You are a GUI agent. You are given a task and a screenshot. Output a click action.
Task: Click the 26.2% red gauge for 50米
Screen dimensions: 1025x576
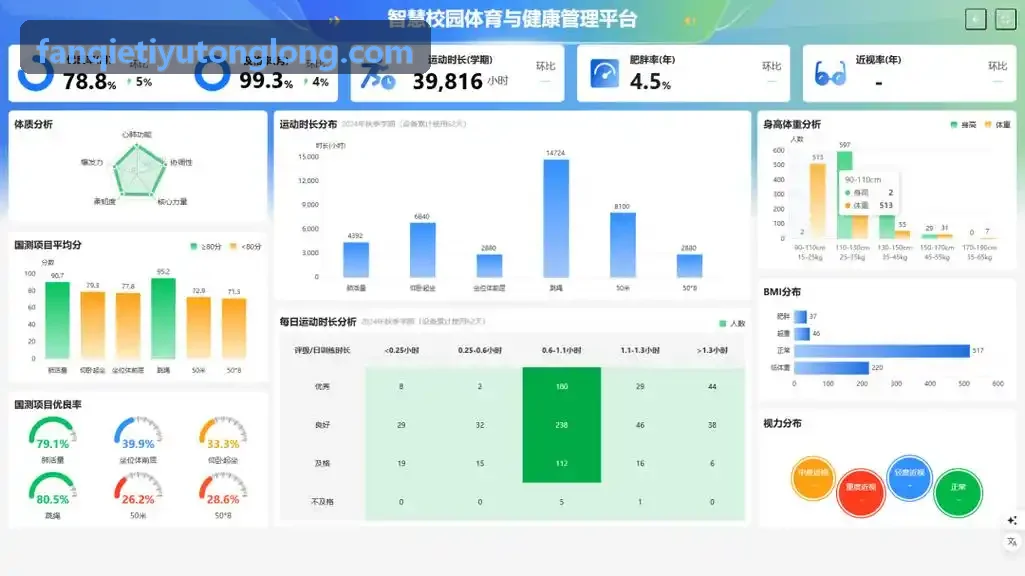tap(137, 490)
